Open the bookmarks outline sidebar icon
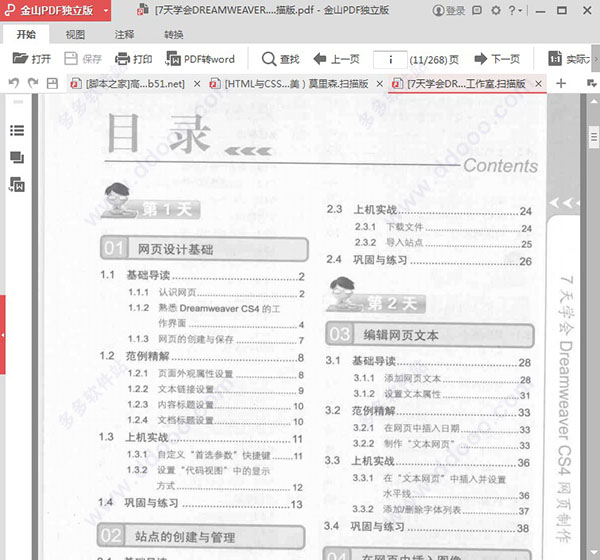Viewport: 600px width, 560px height. pyautogui.click(x=17, y=131)
